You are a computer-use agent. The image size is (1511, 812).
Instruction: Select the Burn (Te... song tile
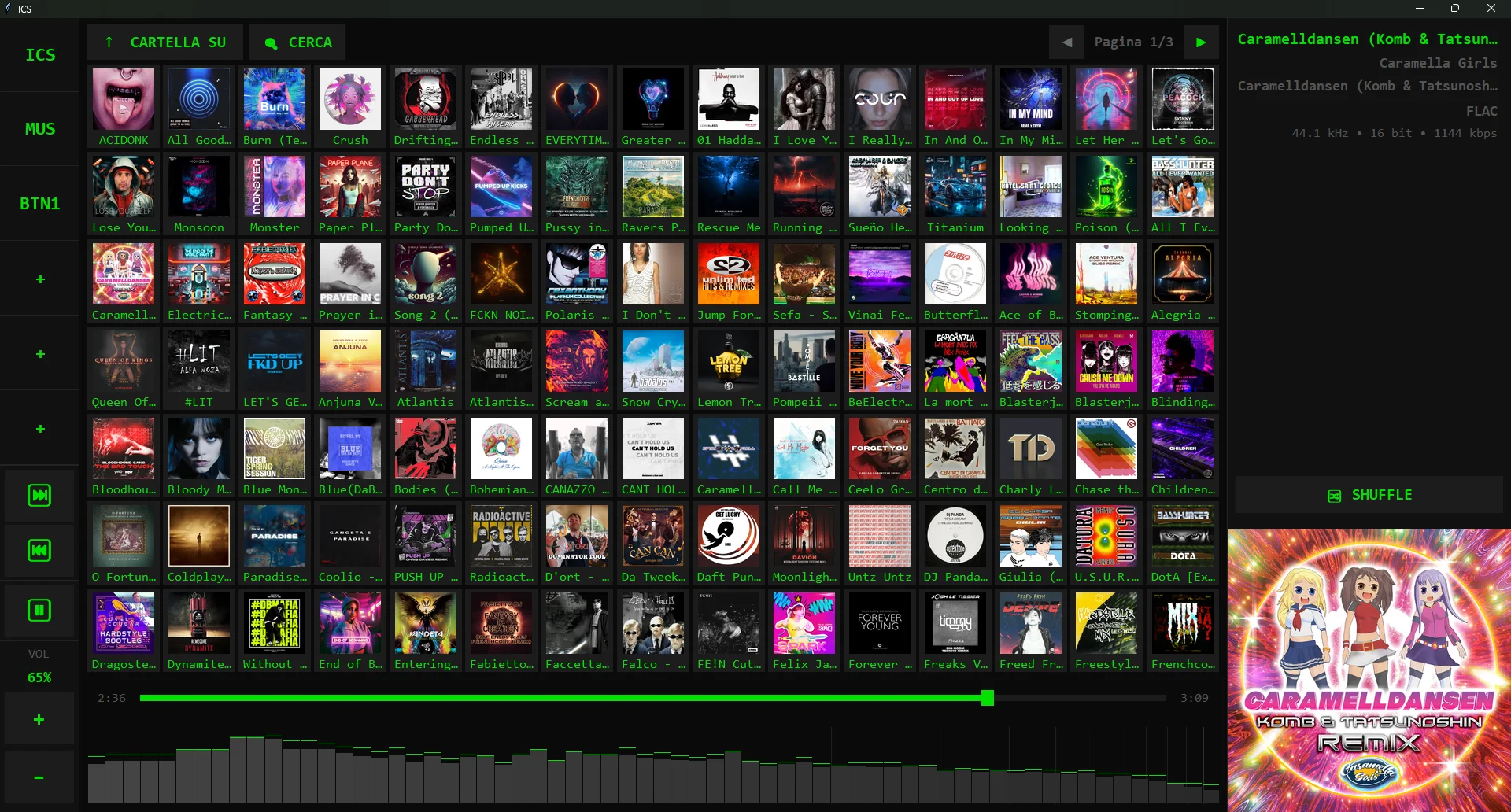pos(275,107)
